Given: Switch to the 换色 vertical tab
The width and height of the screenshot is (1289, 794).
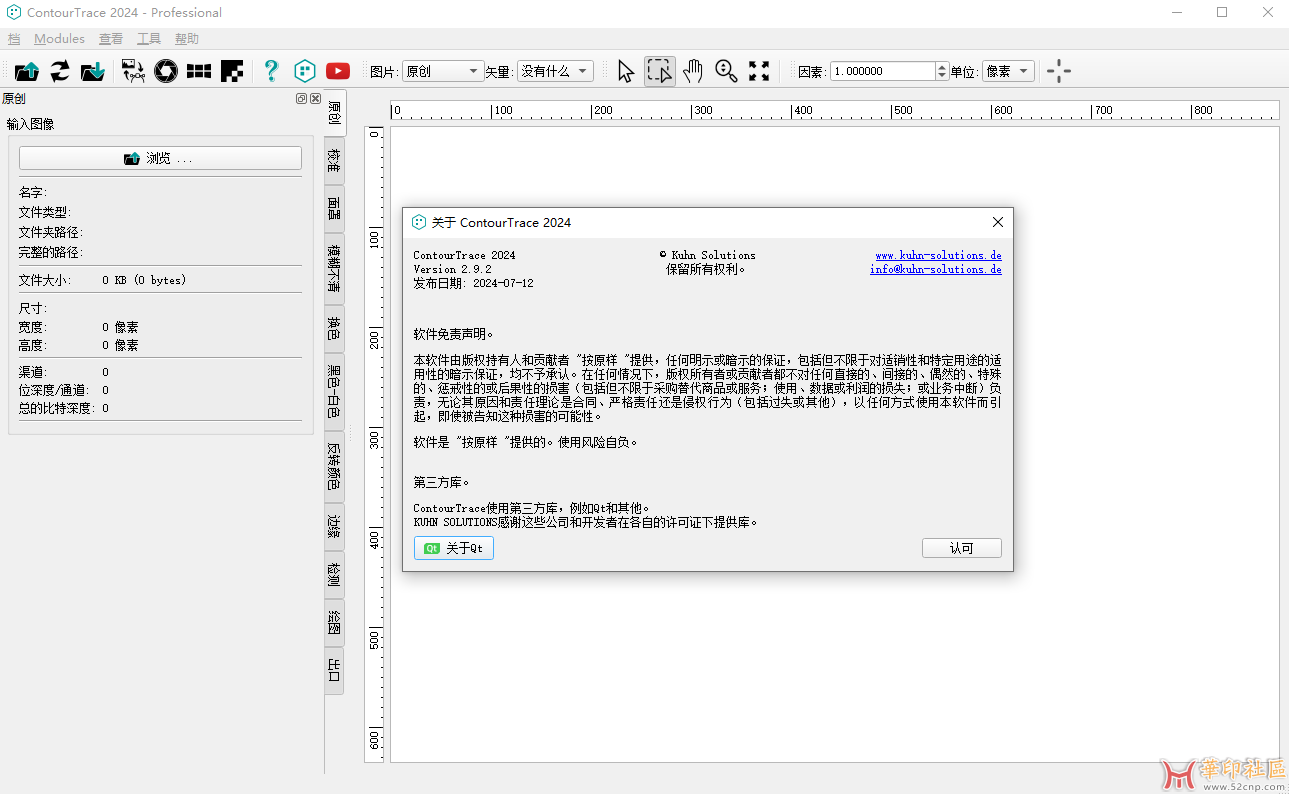Looking at the screenshot, I should (x=334, y=328).
